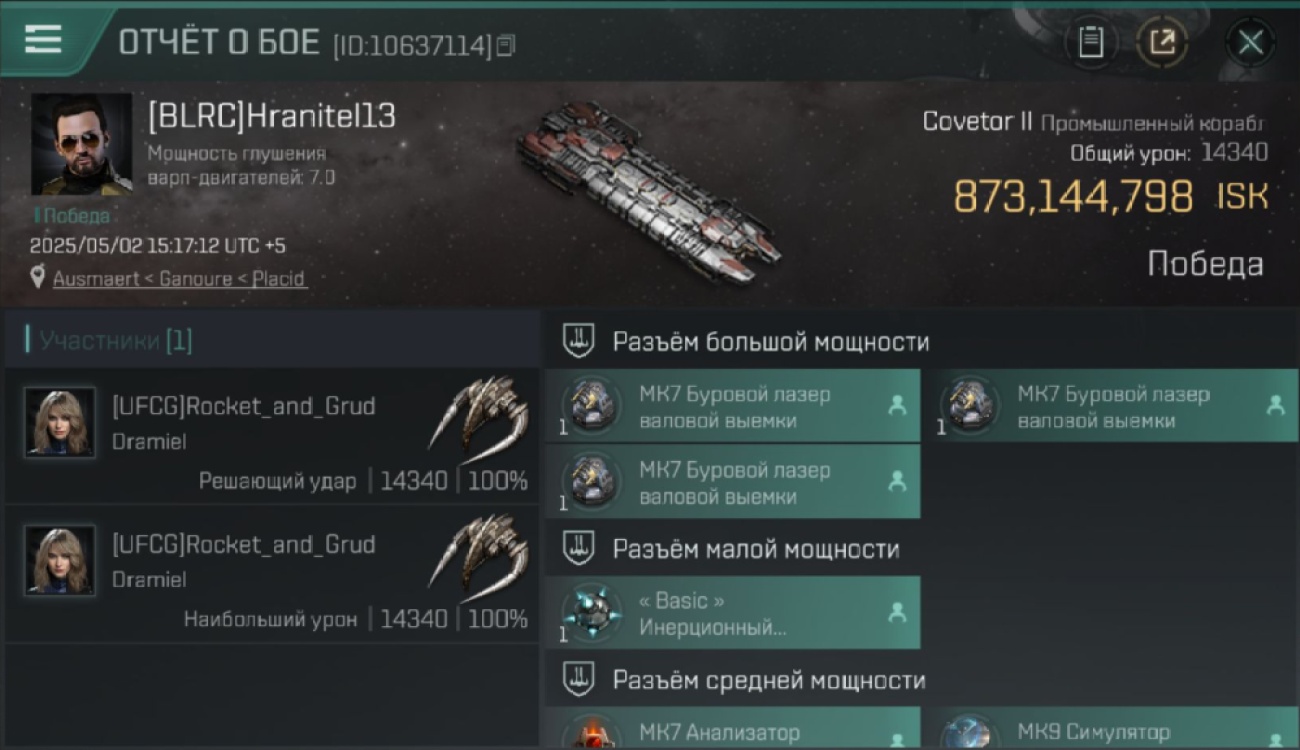View Hranitel13 pilot portrait

pyautogui.click(x=81, y=144)
